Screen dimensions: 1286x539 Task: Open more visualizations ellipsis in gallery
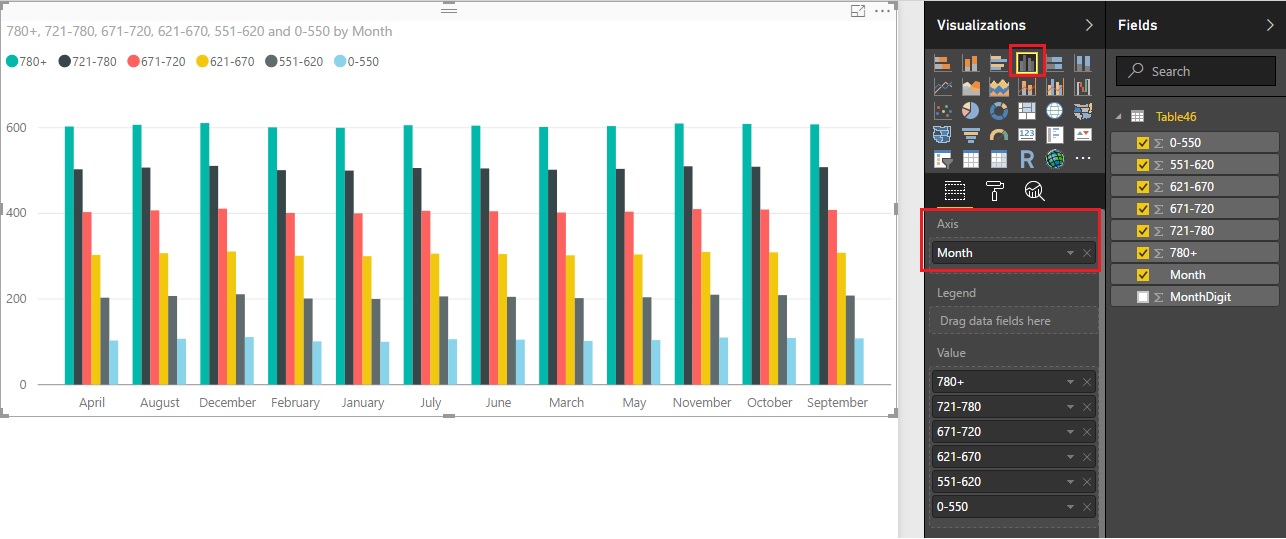(x=1082, y=159)
